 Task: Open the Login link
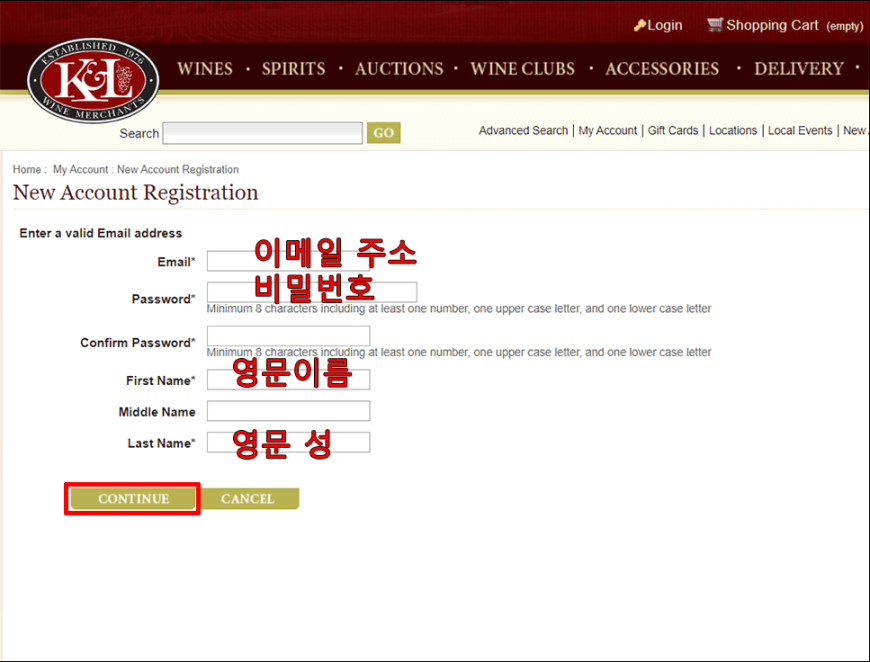point(665,25)
